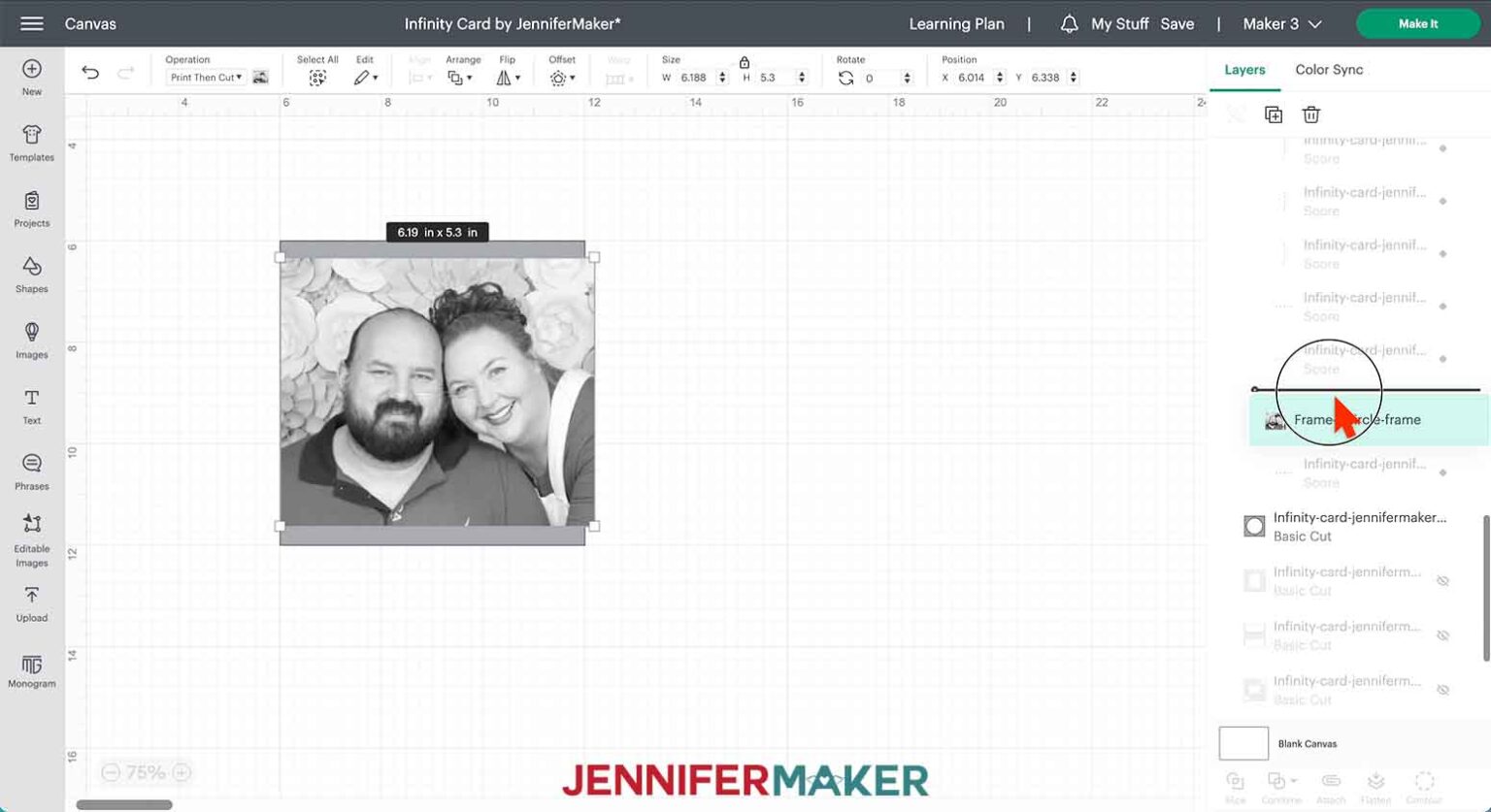Zoom in with plus icon
The width and height of the screenshot is (1491, 812).
click(182, 772)
